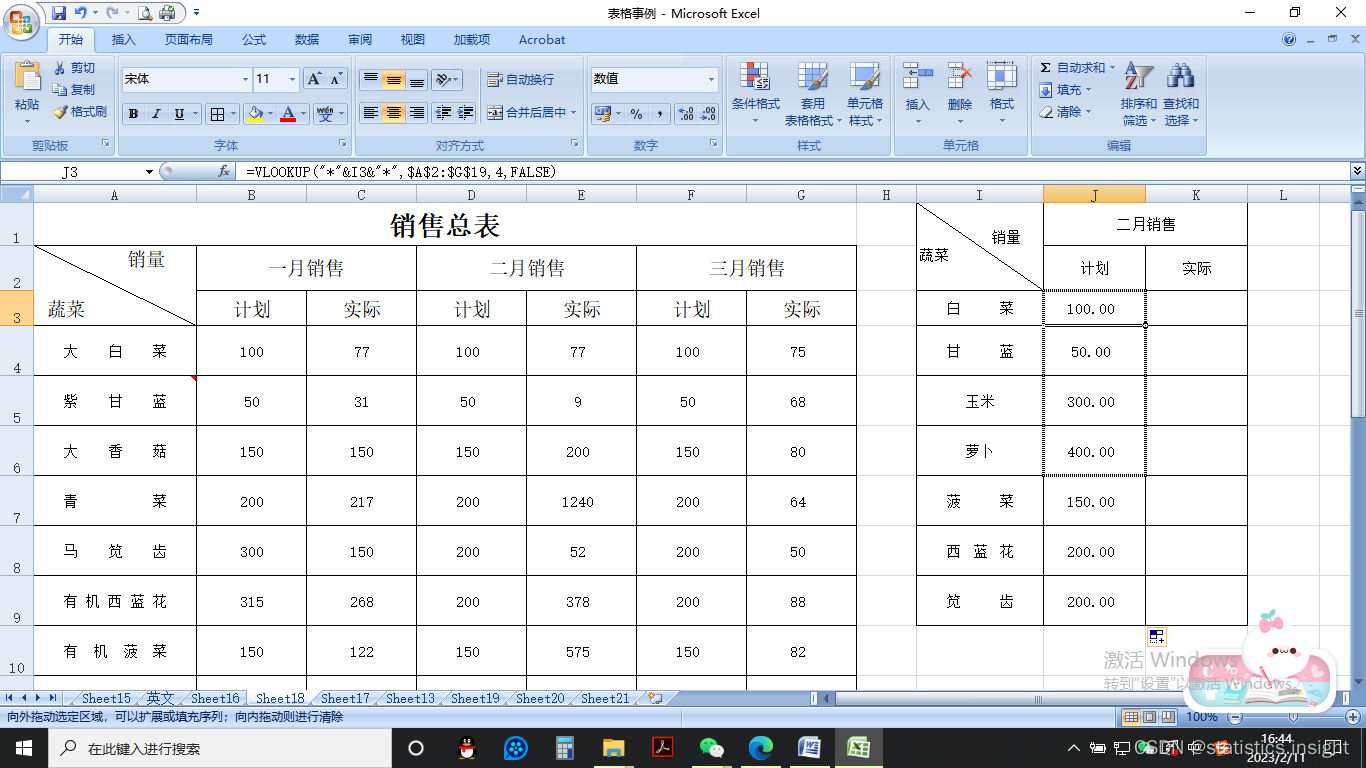Image resolution: width=1366 pixels, height=768 pixels.
Task: Select the Format Painter (格式刷) tool
Action: (80, 112)
